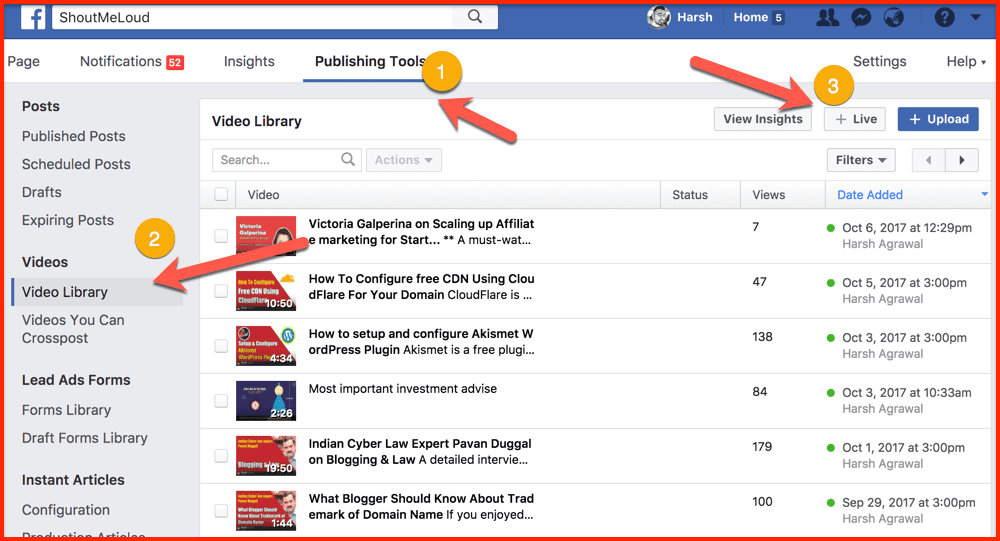Viewport: 1000px width, 541px height.
Task: Go to previous page arrow
Action: point(929,160)
